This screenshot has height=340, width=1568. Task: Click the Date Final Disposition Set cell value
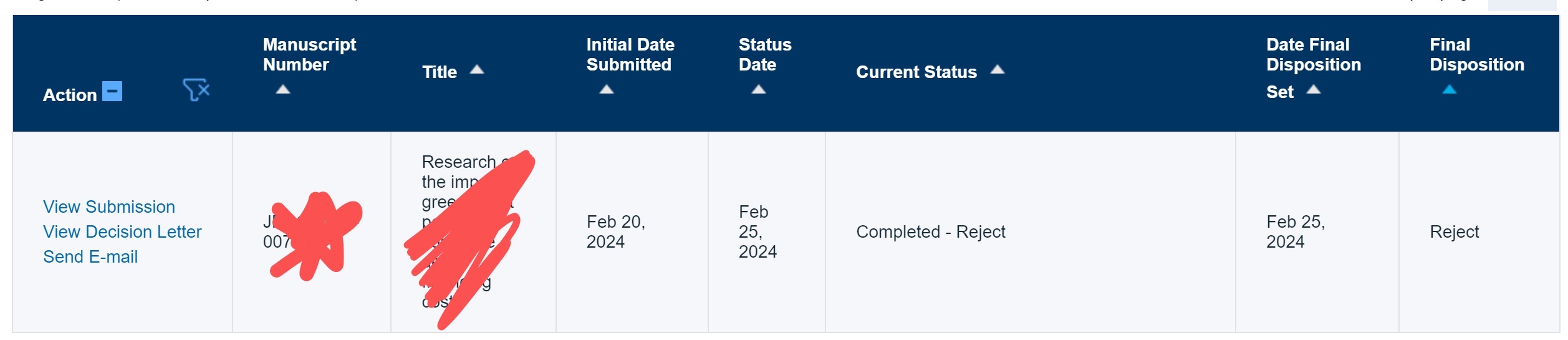[x=1296, y=232]
